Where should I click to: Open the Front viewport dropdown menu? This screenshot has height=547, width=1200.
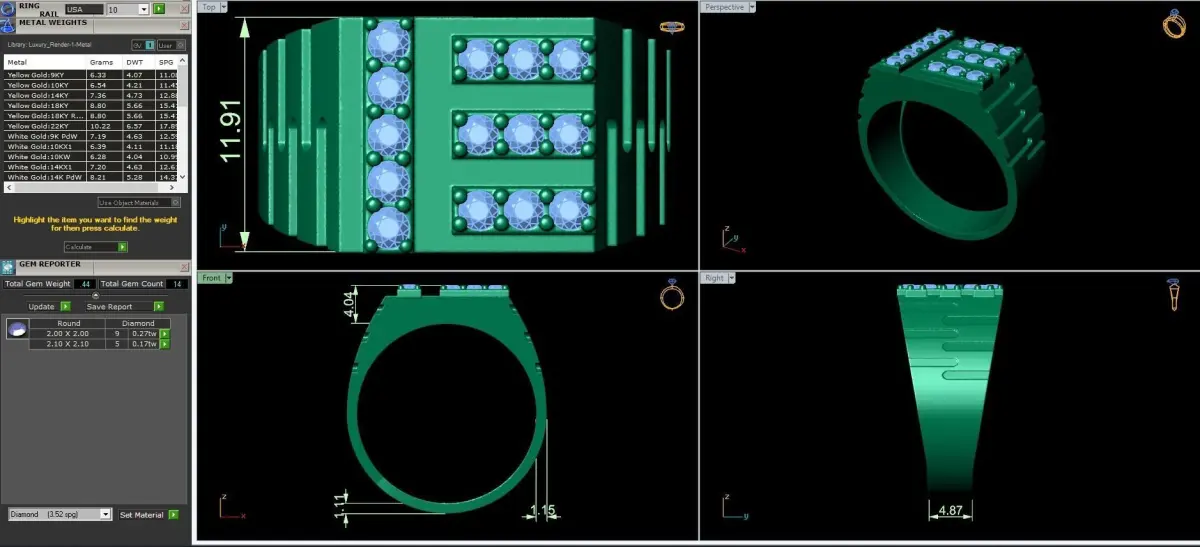(x=228, y=277)
